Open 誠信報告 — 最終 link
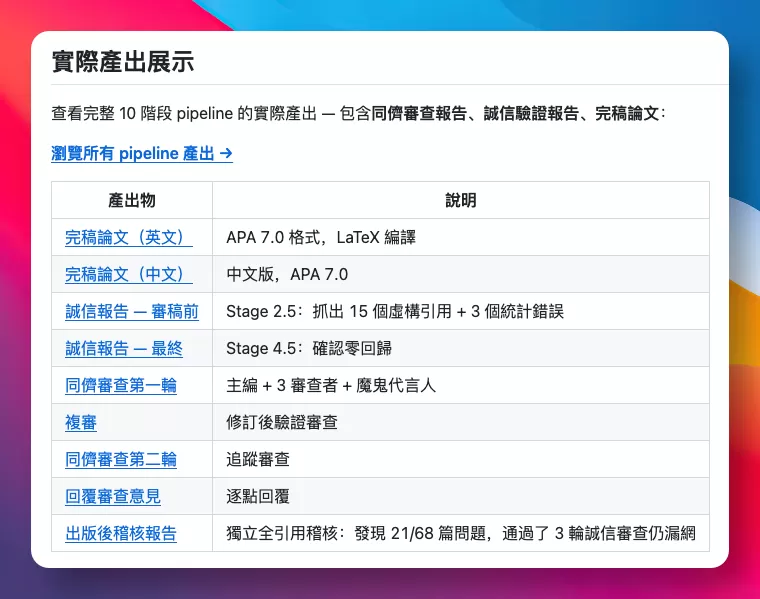 pyautogui.click(x=124, y=348)
